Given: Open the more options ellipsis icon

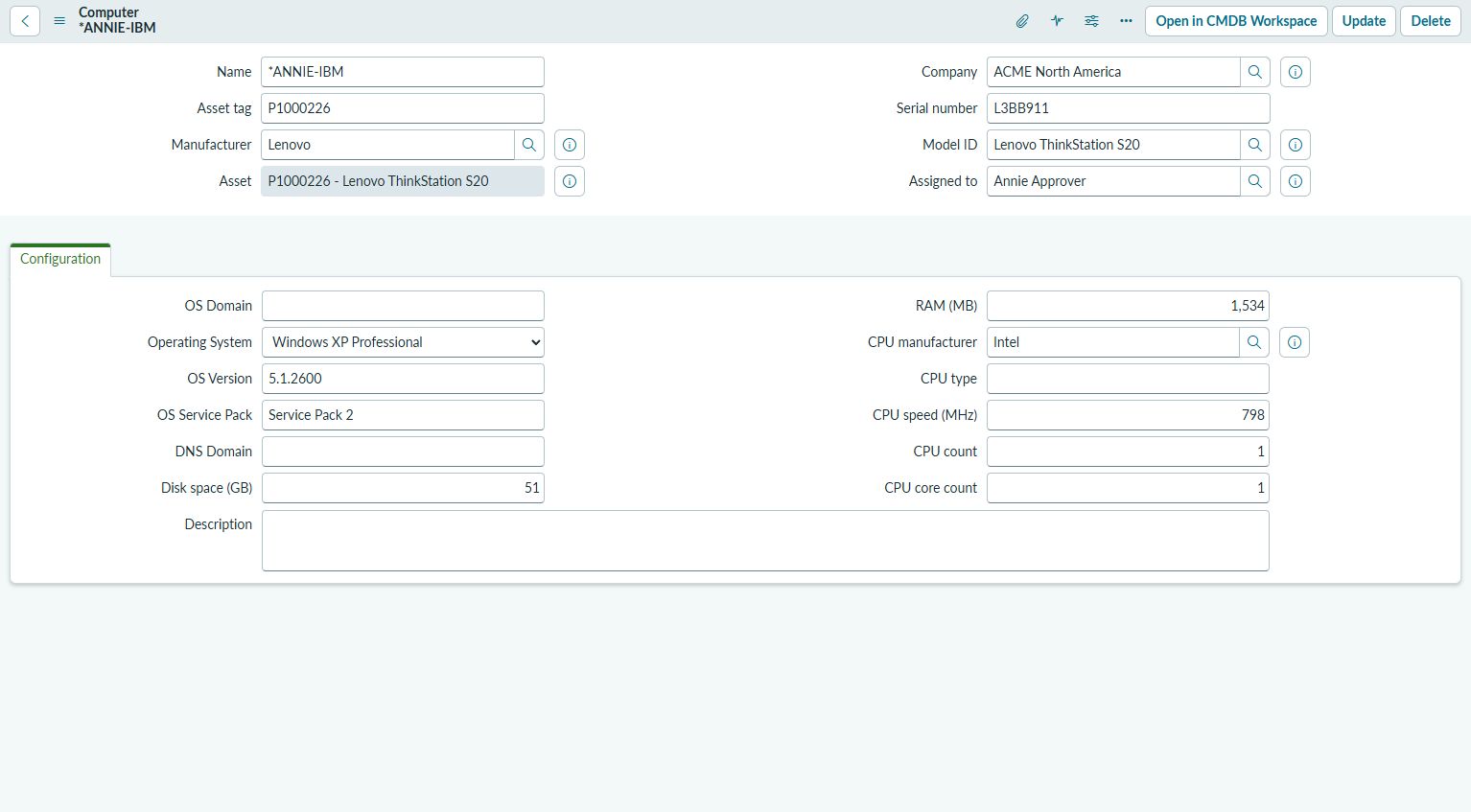Looking at the screenshot, I should (x=1126, y=21).
